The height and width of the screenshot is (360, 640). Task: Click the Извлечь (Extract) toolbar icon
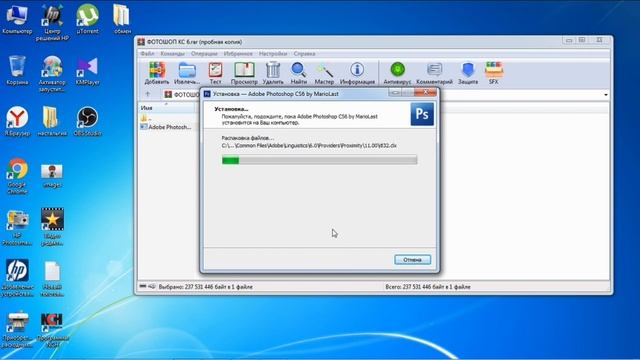(187, 73)
